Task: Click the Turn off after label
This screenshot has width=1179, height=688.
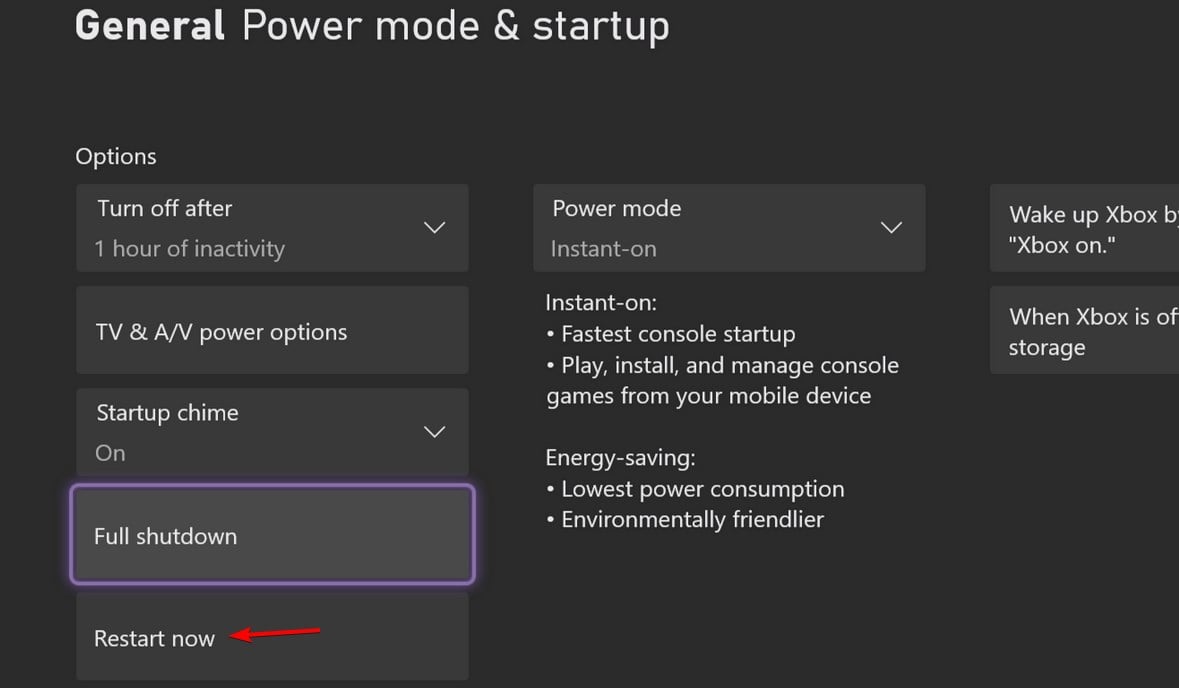Action: [165, 209]
